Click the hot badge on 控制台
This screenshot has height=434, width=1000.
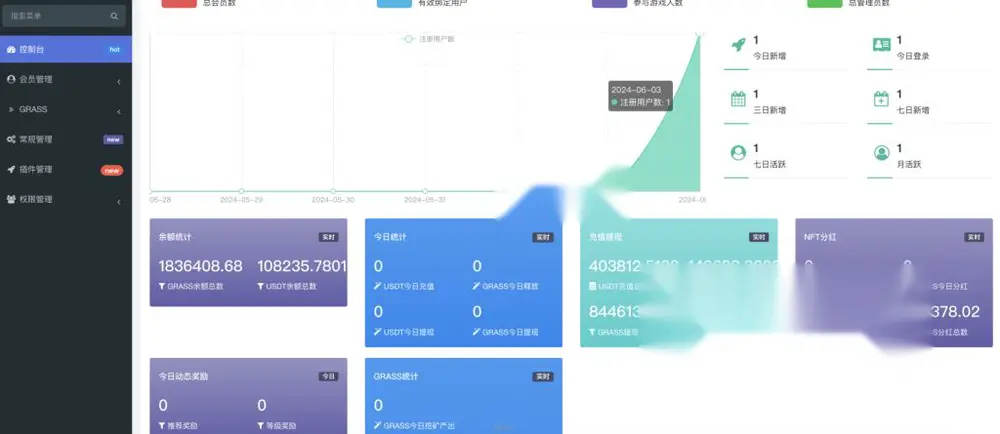coord(114,49)
